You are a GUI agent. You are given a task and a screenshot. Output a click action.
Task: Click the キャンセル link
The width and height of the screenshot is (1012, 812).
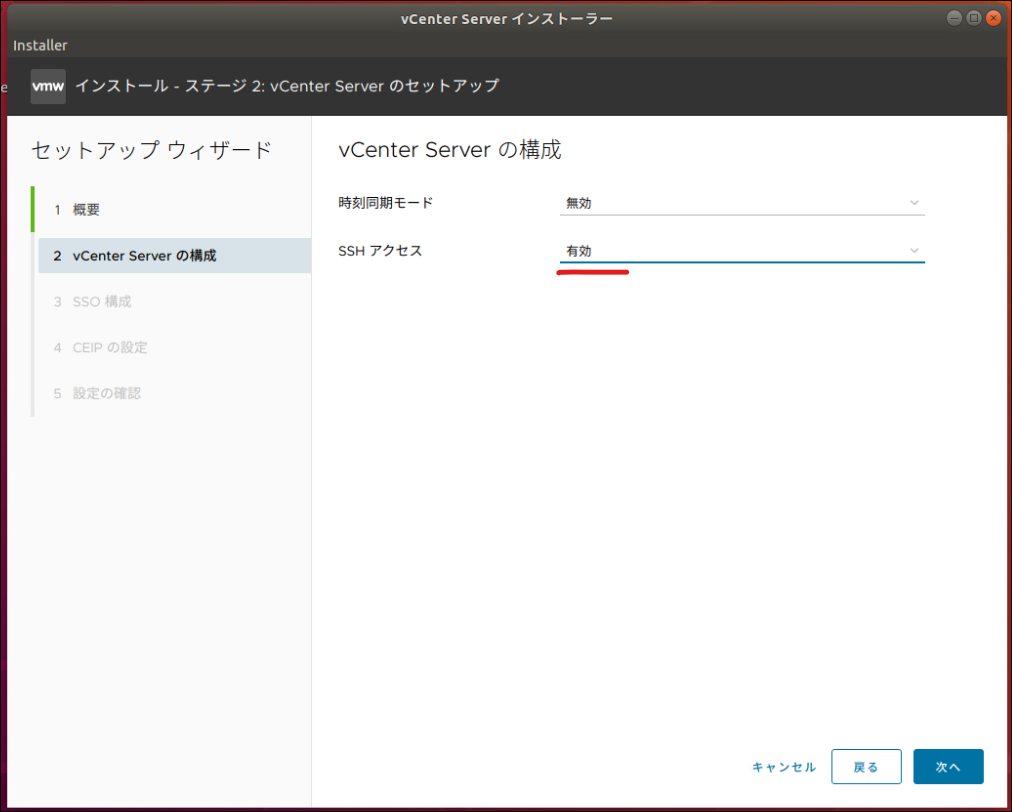(x=784, y=767)
